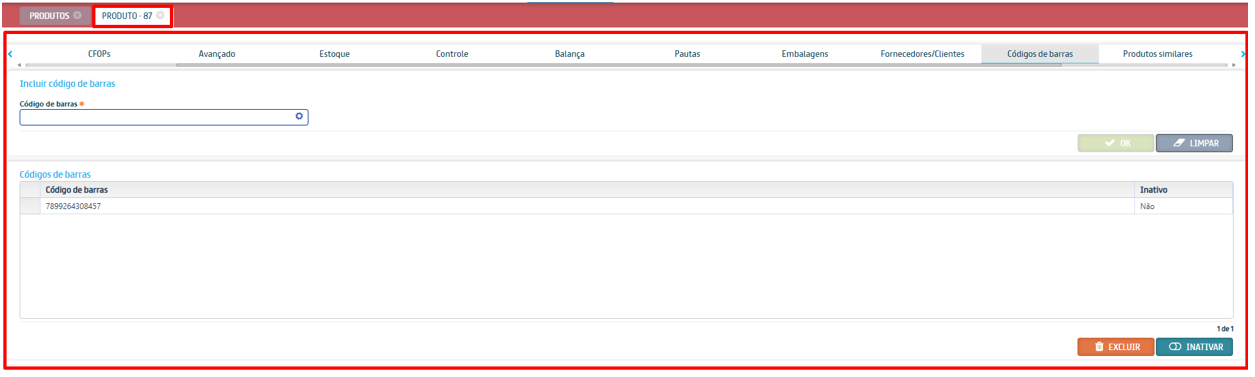The image size is (1255, 377).
Task: Select the PRODUTO - 87 tab
Action: click(x=132, y=16)
